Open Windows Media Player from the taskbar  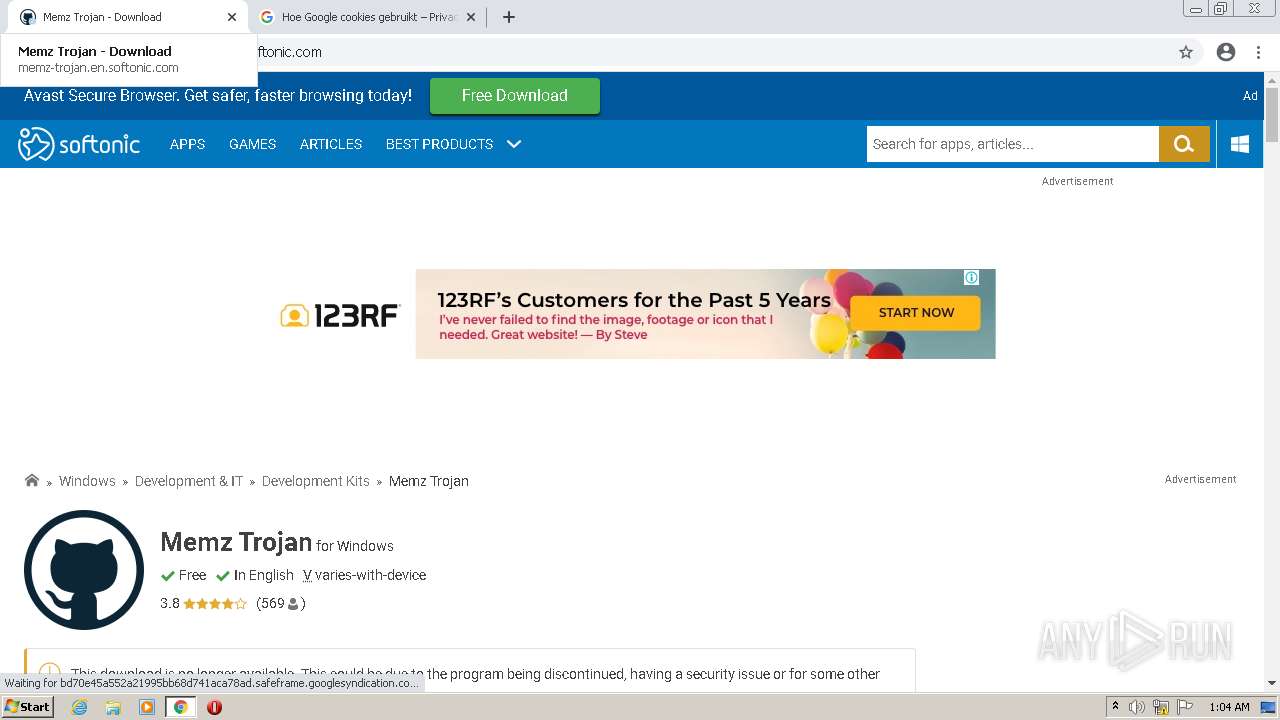pos(147,707)
